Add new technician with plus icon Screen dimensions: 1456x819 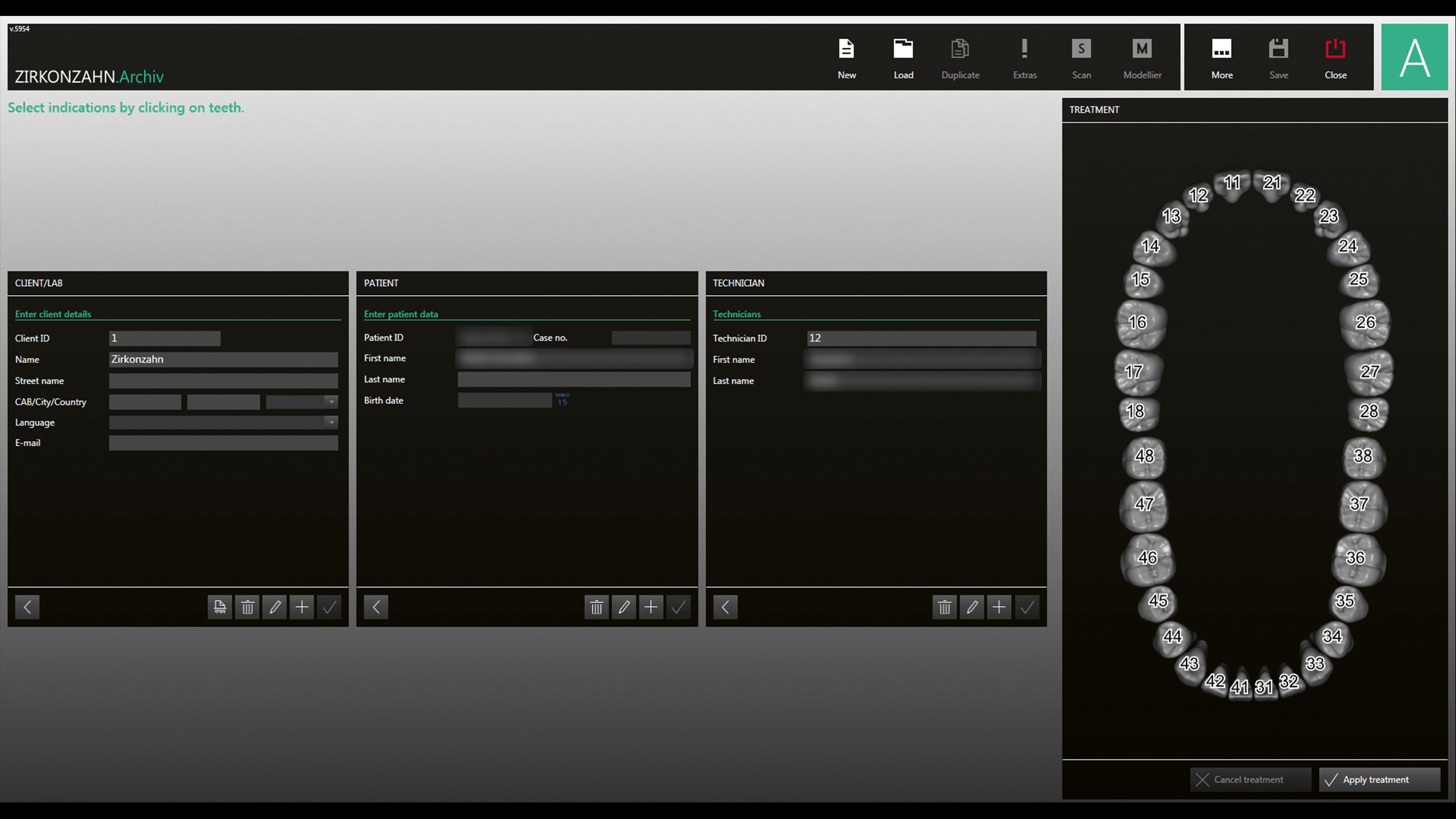coord(999,607)
